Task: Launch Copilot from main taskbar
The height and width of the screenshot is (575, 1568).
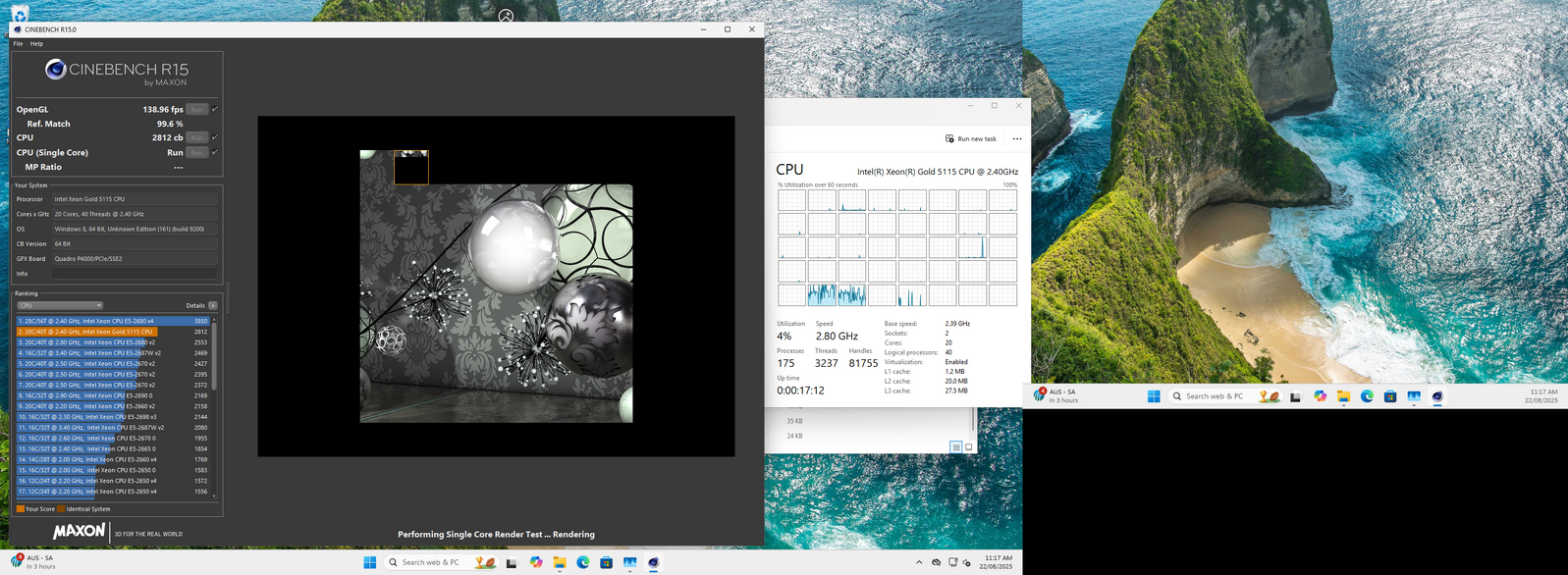Action: click(x=536, y=562)
